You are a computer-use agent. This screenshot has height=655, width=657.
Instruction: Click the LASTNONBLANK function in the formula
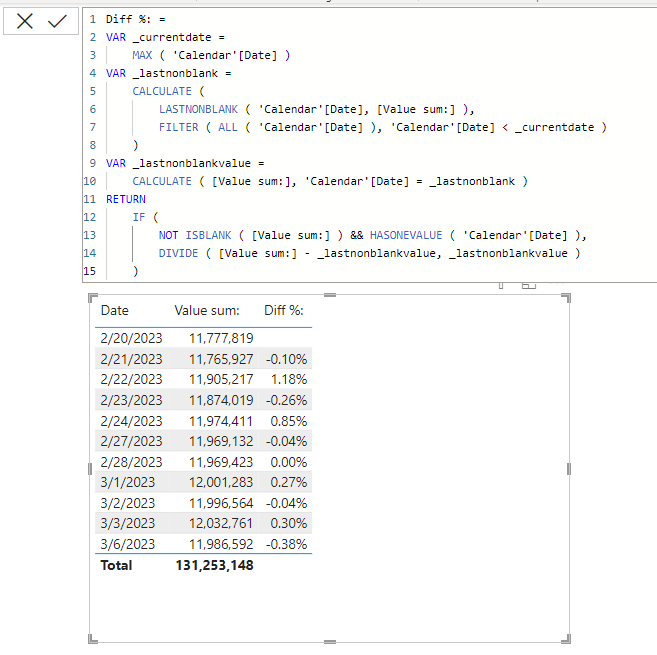pyautogui.click(x=198, y=109)
